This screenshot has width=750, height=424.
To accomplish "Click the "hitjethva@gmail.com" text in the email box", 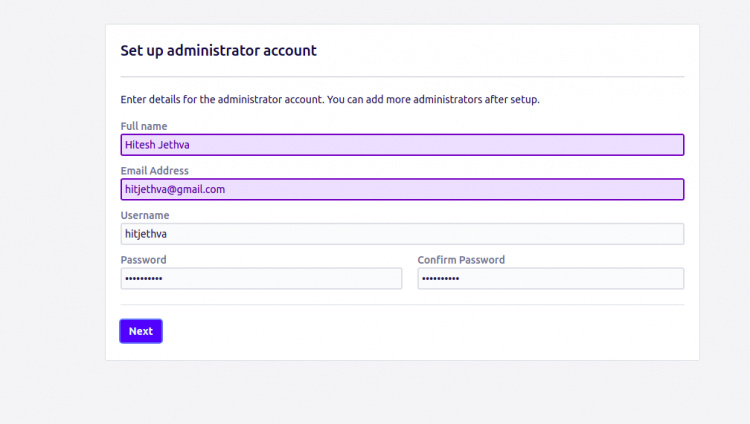I will pos(175,189).
